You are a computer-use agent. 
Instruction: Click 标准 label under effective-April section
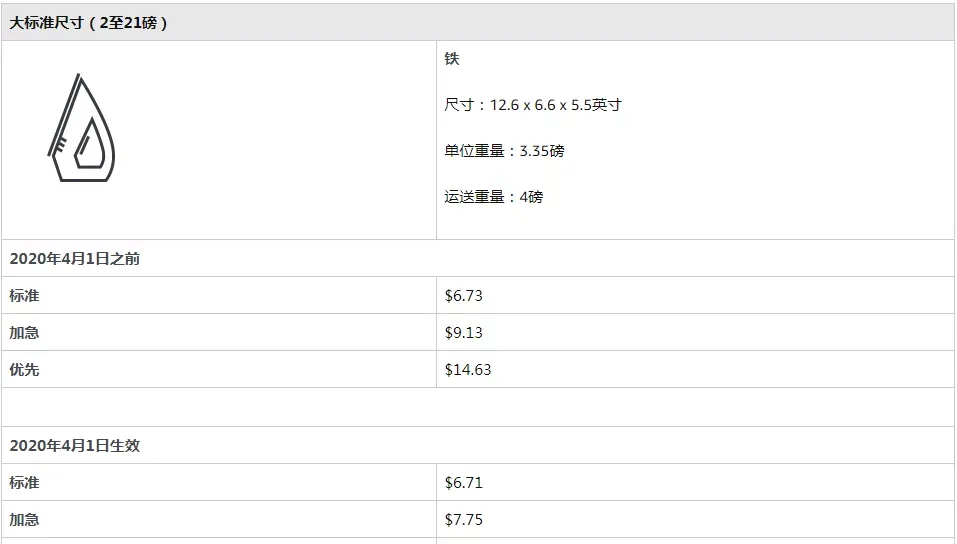(x=24, y=482)
